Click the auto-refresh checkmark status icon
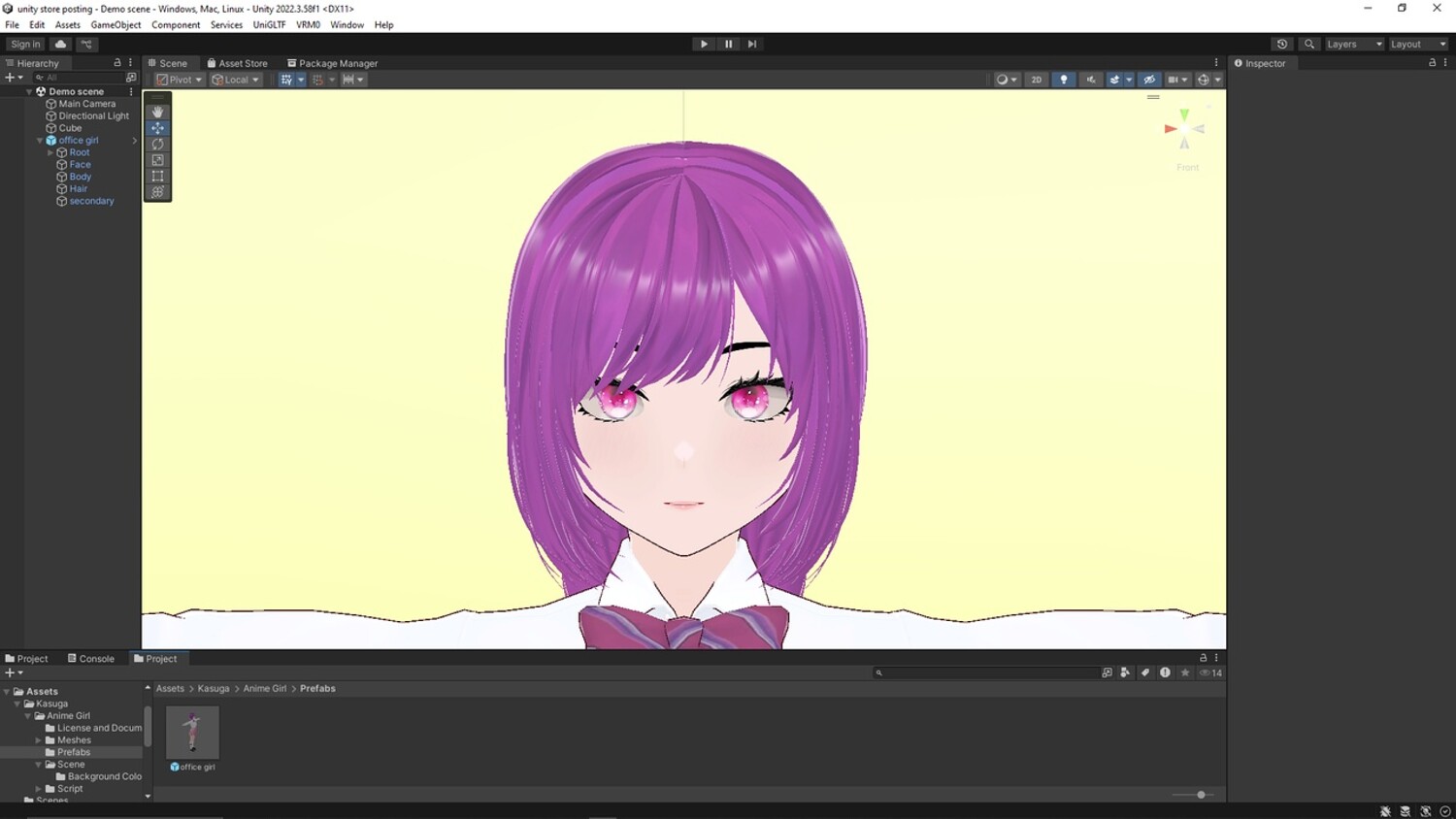The image size is (1456, 819). [x=1445, y=811]
